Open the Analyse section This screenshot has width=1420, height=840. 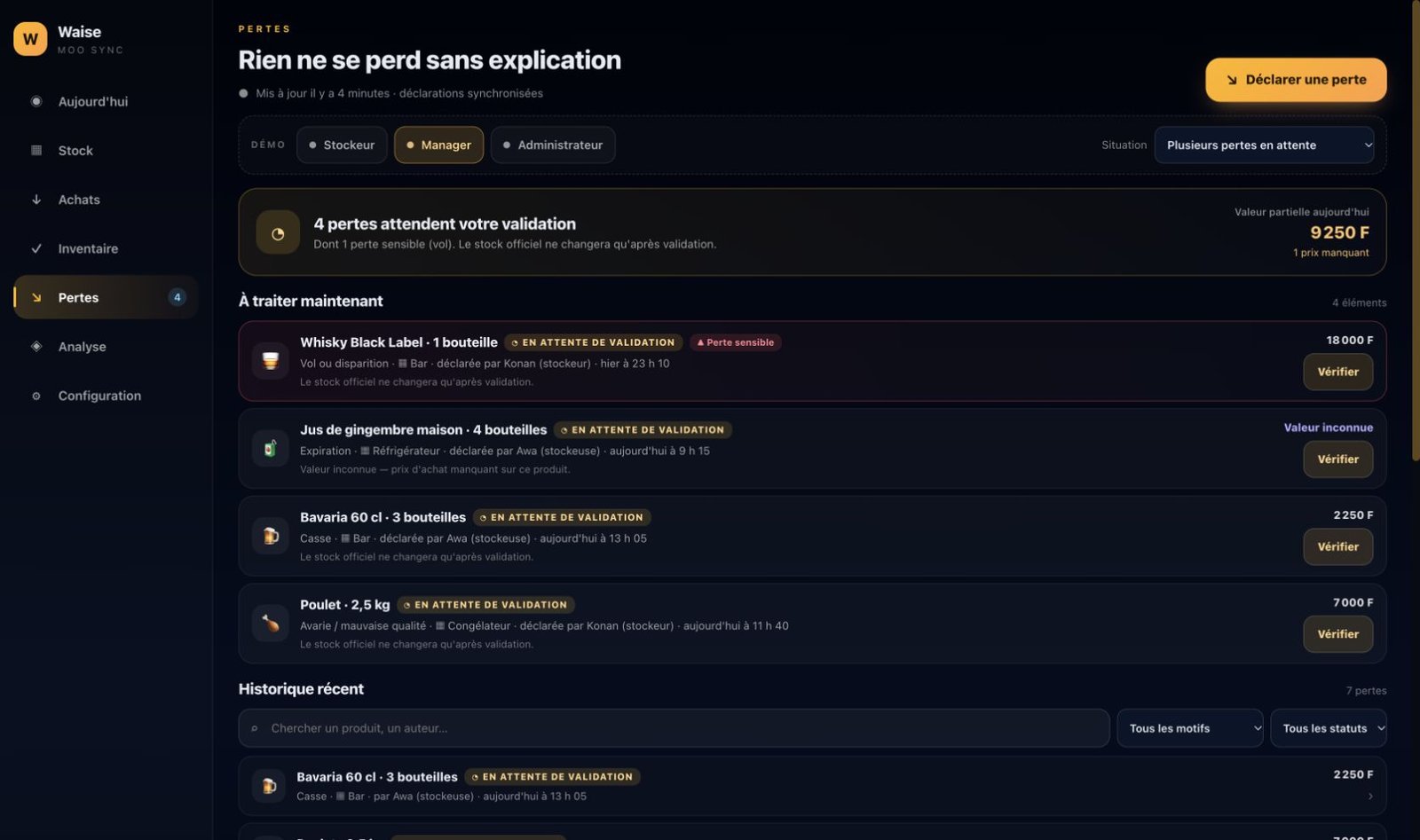(x=105, y=346)
